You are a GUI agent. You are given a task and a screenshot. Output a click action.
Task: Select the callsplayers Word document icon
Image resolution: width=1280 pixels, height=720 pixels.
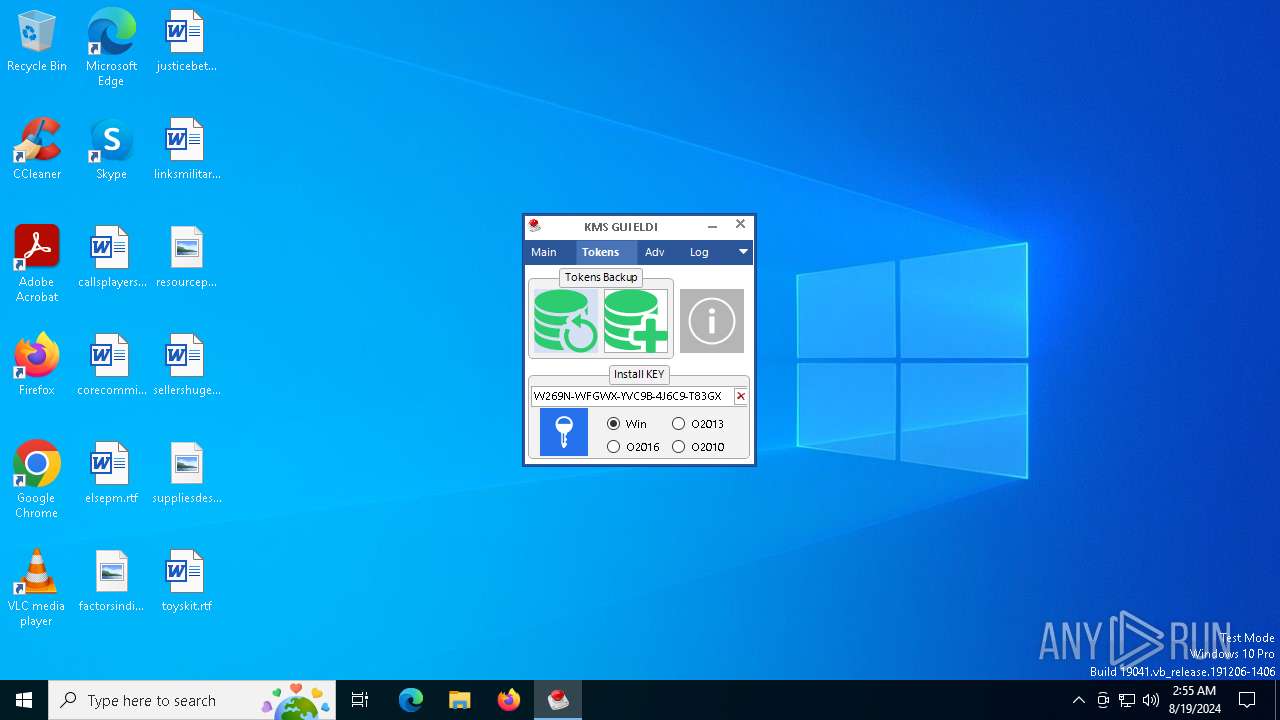pos(111,257)
